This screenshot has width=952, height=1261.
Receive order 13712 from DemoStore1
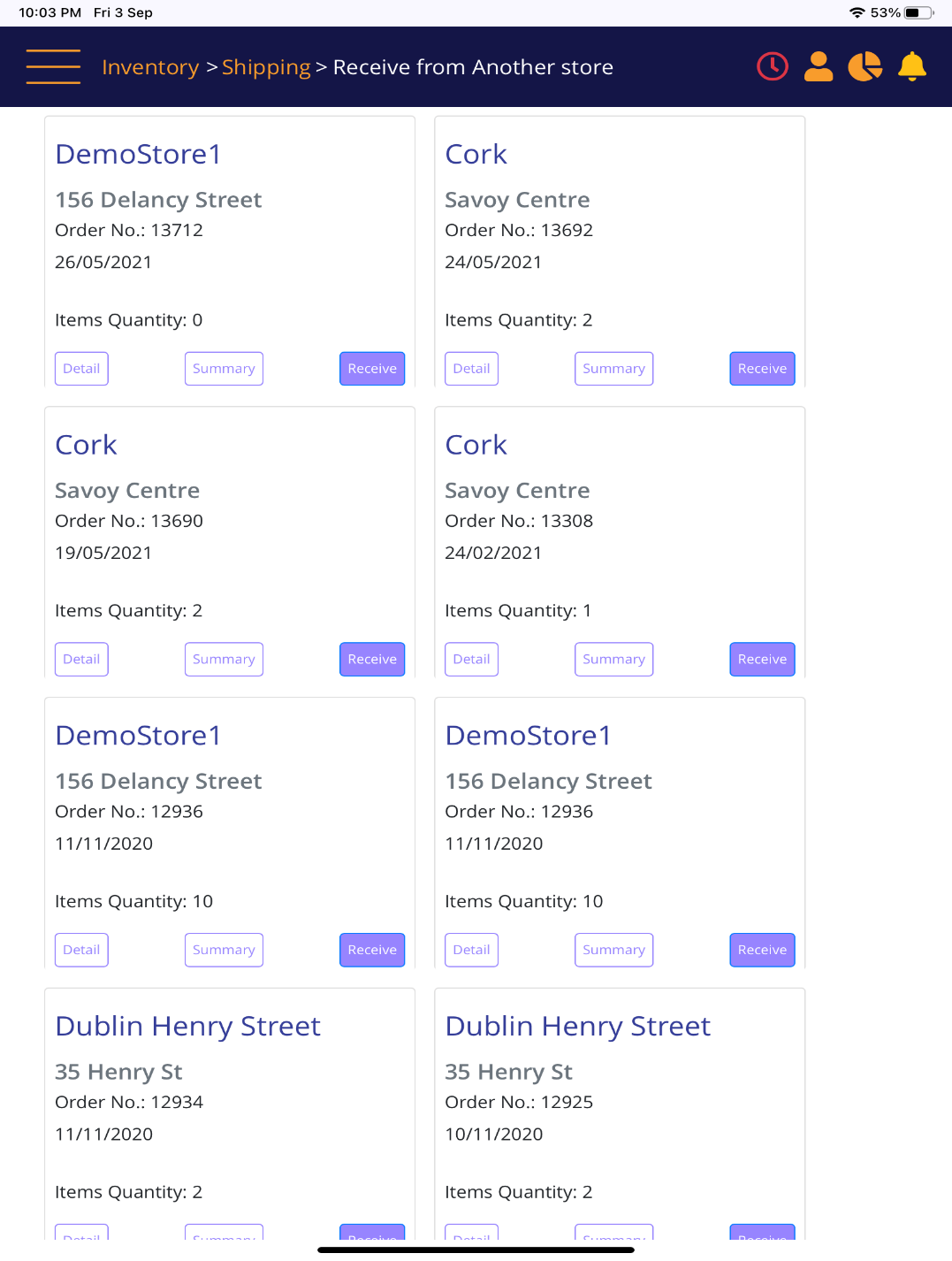pyautogui.click(x=372, y=369)
